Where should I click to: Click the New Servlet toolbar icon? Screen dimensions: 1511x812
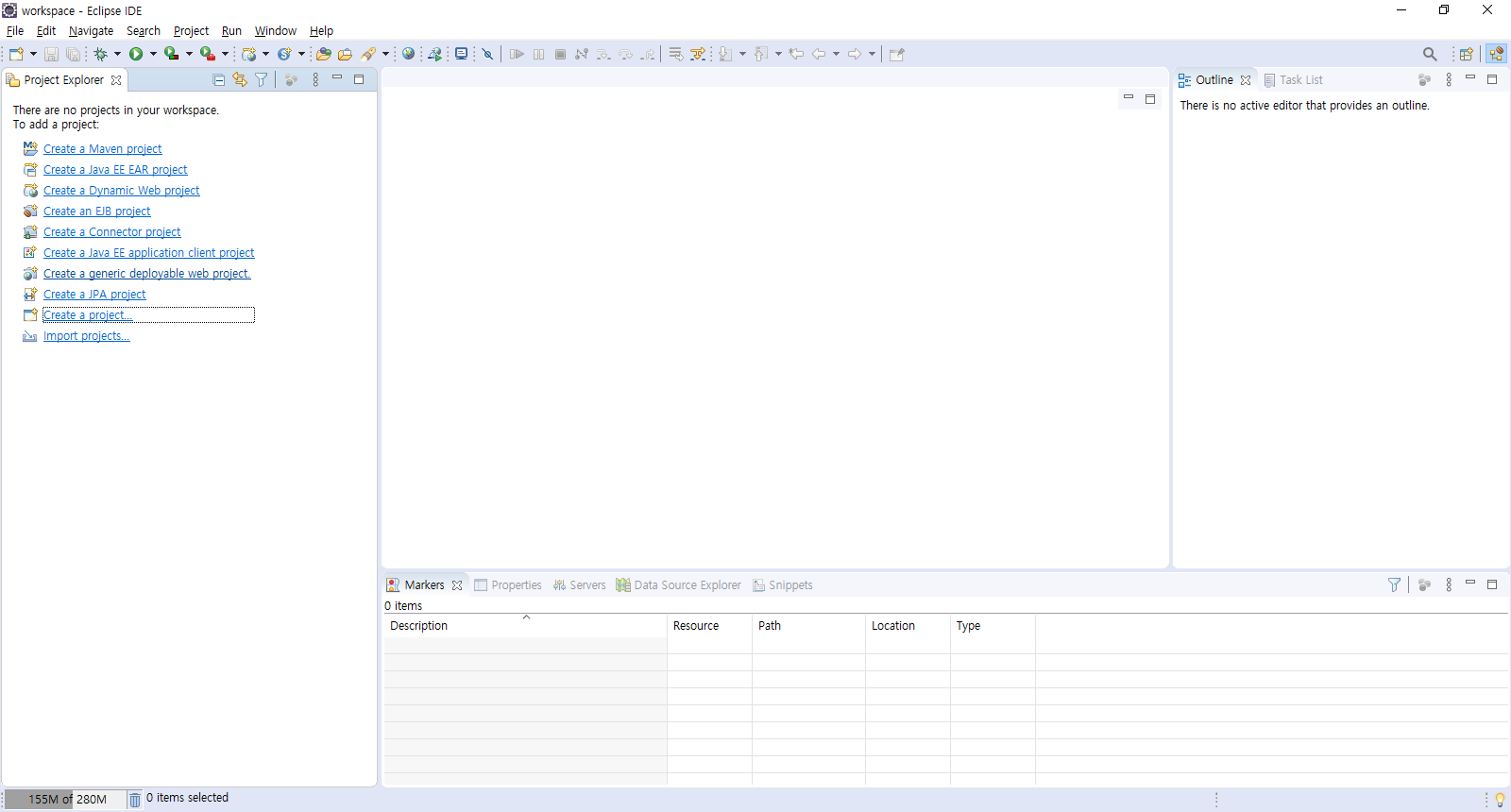point(283,54)
